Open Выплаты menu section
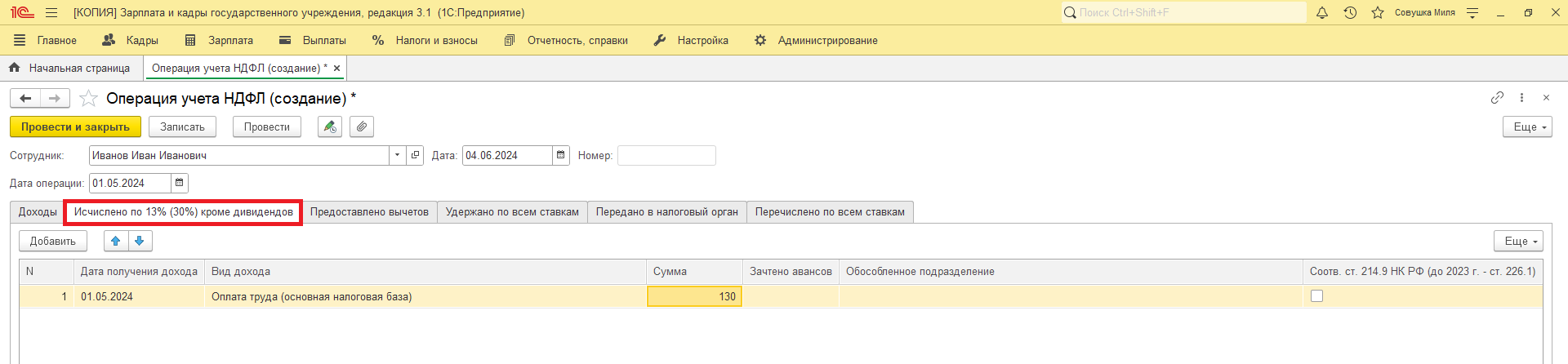Image resolution: width=1568 pixels, height=364 pixels. click(313, 40)
